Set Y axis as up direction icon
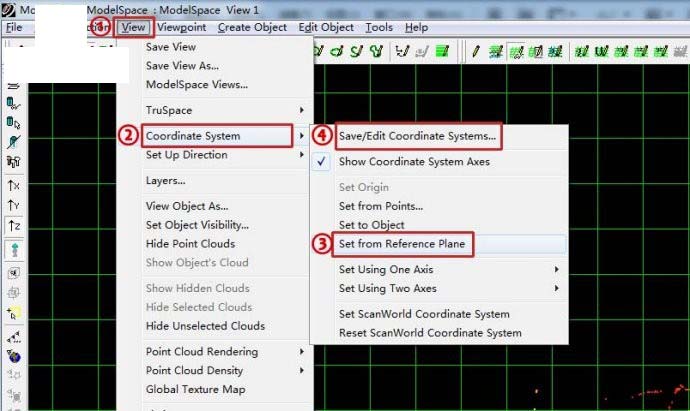Image resolution: width=690 pixels, height=411 pixels. pos(14,205)
